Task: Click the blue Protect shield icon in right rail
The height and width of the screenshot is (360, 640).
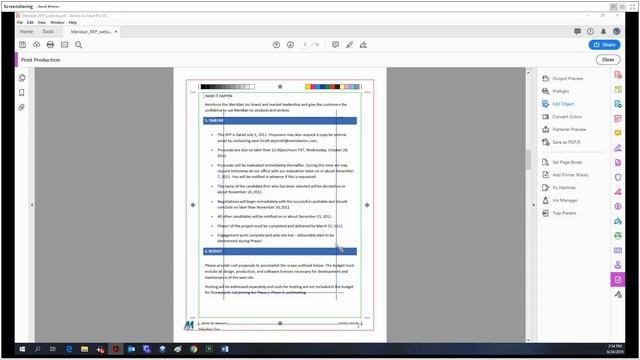Action: (x=618, y=177)
